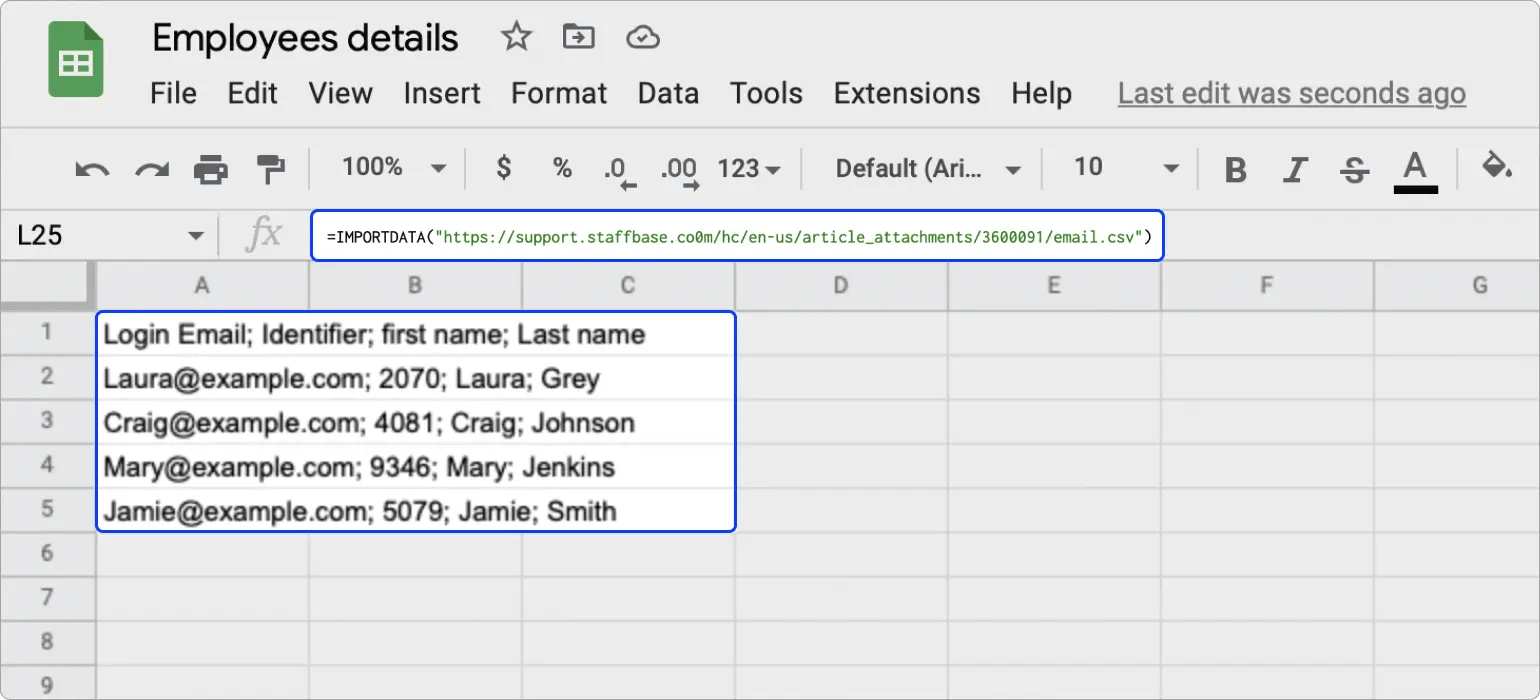
Task: Click the redo arrow icon
Action: point(152,169)
